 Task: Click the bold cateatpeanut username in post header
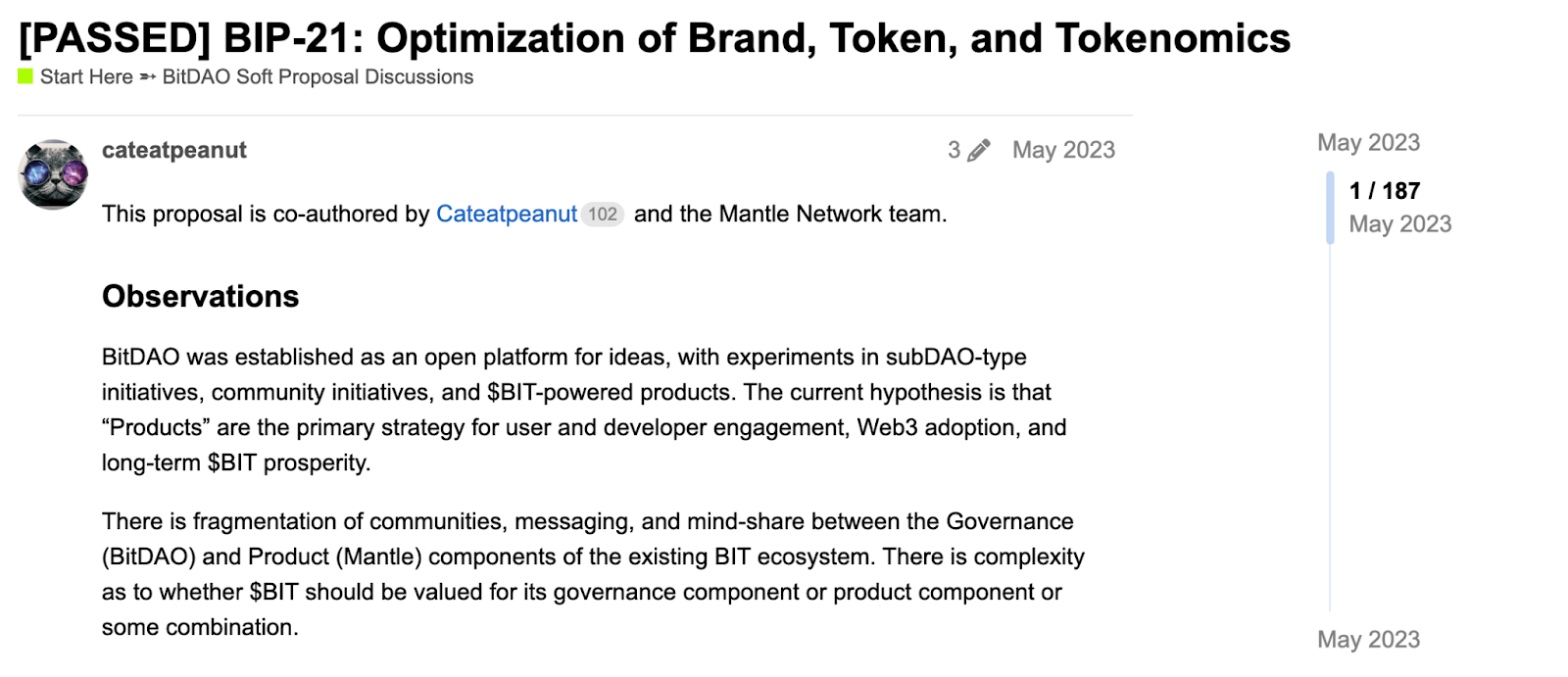[174, 150]
